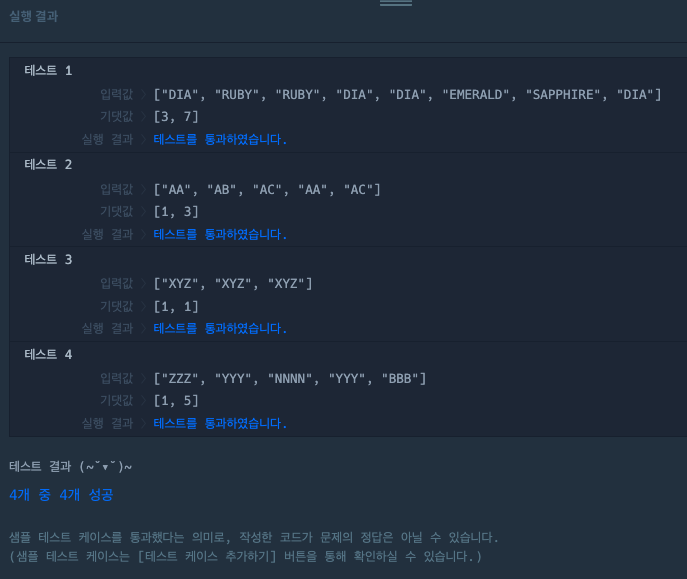The image size is (687, 579).
Task: Click the 실행 결과 label in Test 3
Action: [107, 328]
